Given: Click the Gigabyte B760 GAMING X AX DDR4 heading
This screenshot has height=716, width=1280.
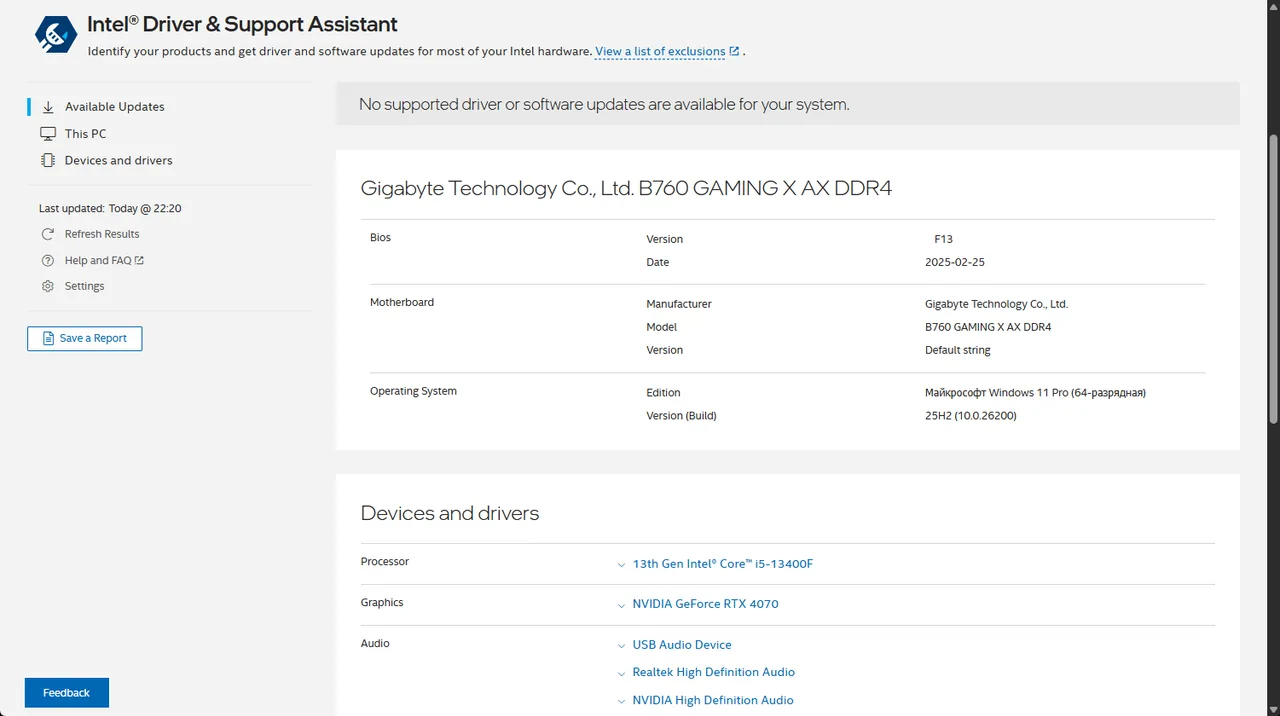Looking at the screenshot, I should [x=626, y=188].
